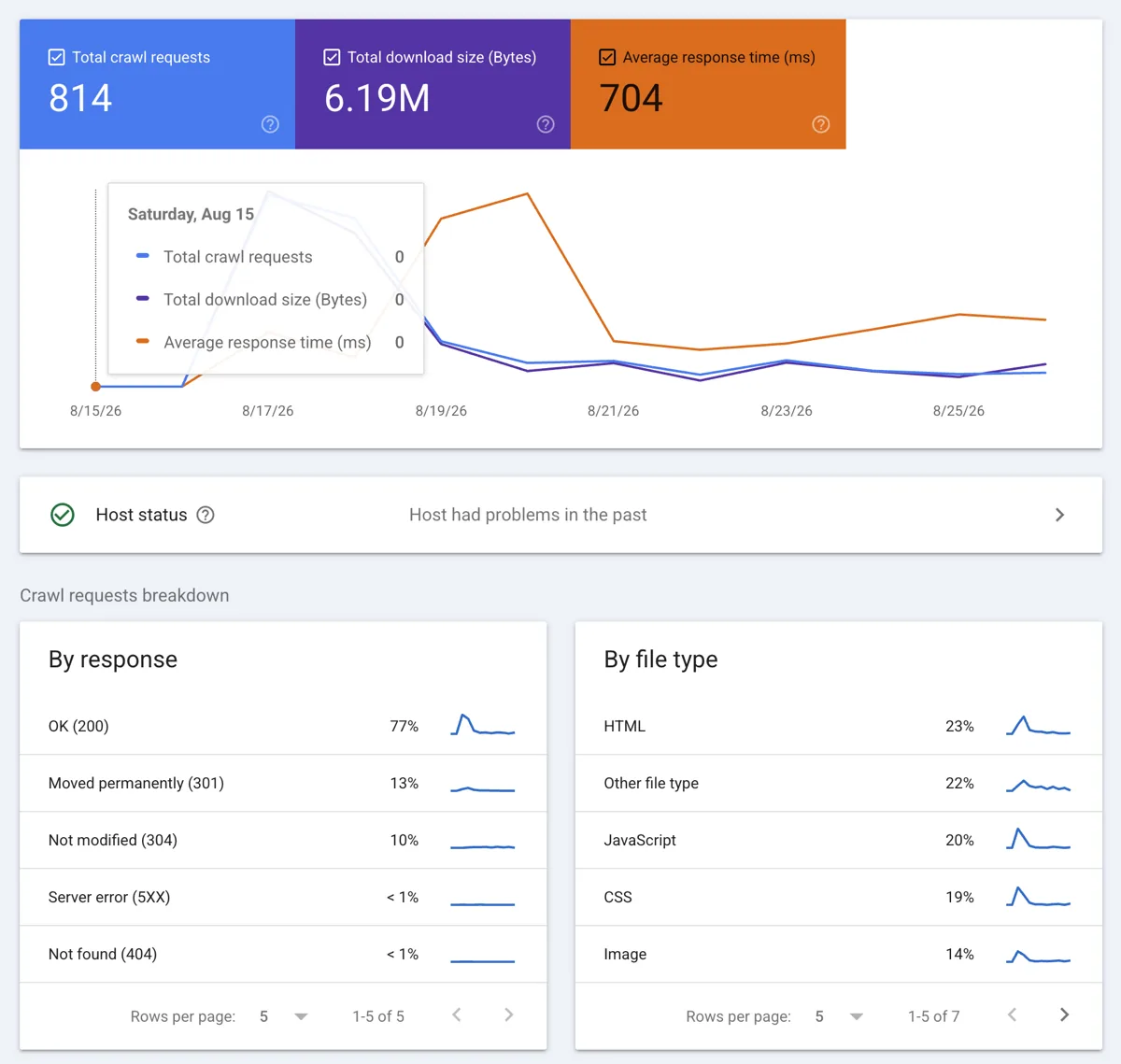This screenshot has width=1121, height=1064.
Task: Open Rows per page dropdown in By file type
Action: 839,1016
